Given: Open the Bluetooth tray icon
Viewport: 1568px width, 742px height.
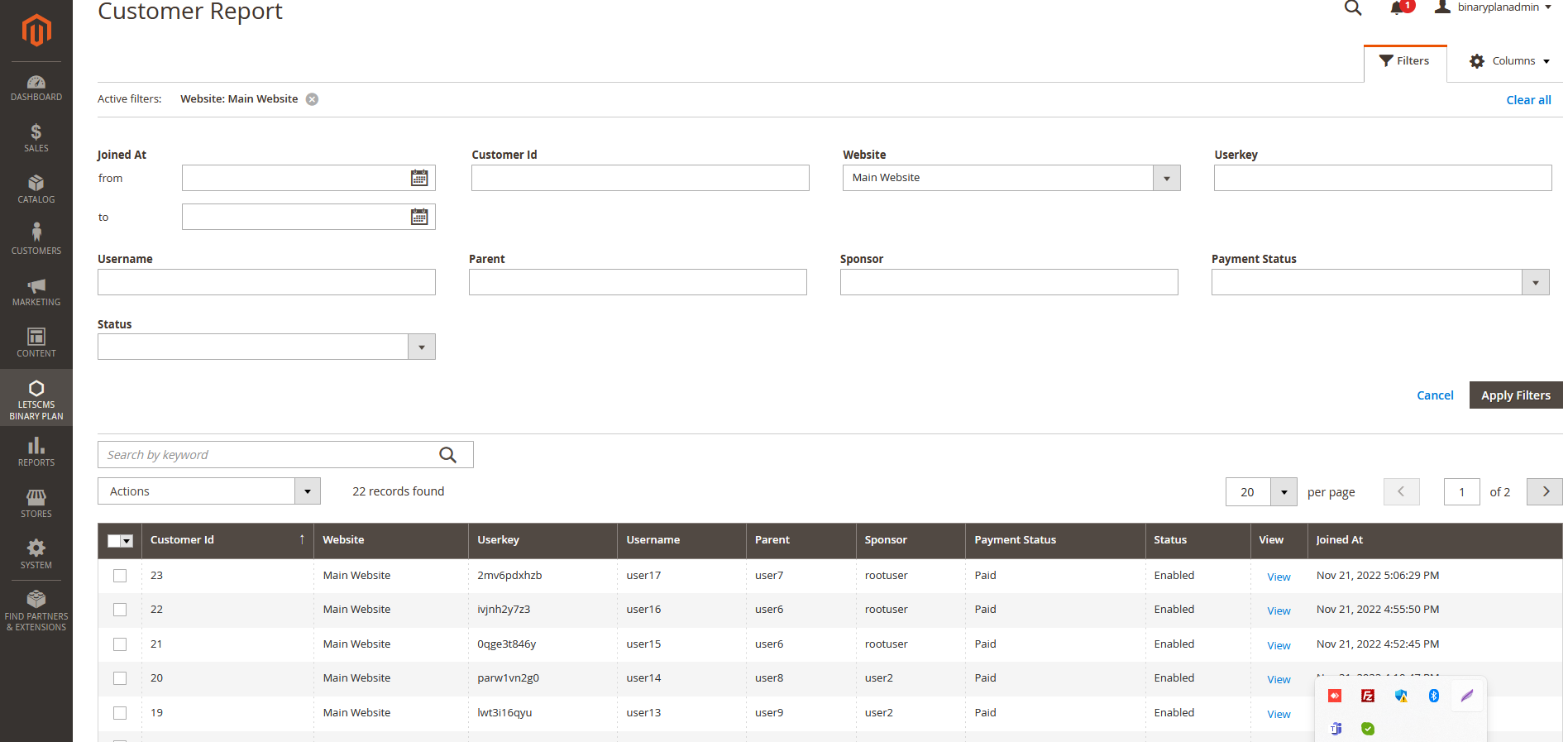Looking at the screenshot, I should [1434, 696].
